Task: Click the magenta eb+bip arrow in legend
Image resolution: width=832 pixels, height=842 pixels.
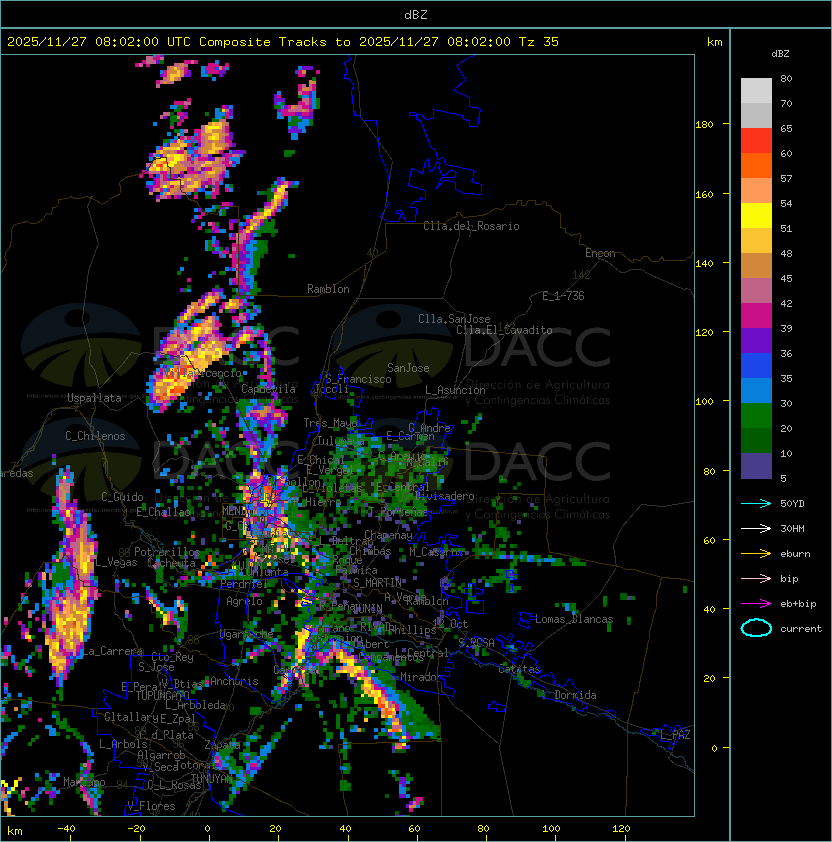Action: [x=756, y=604]
